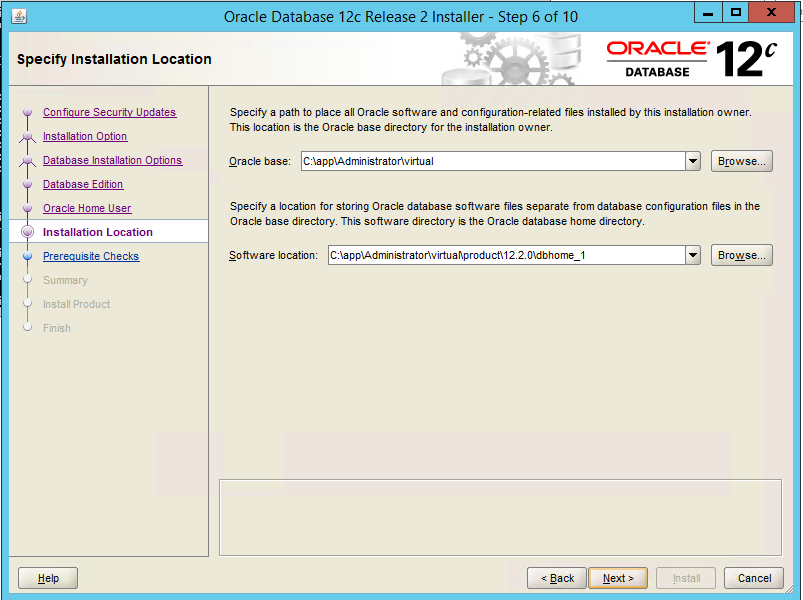Browse for the Software location directory
Screen dimensions: 803x600
[x=742, y=256]
